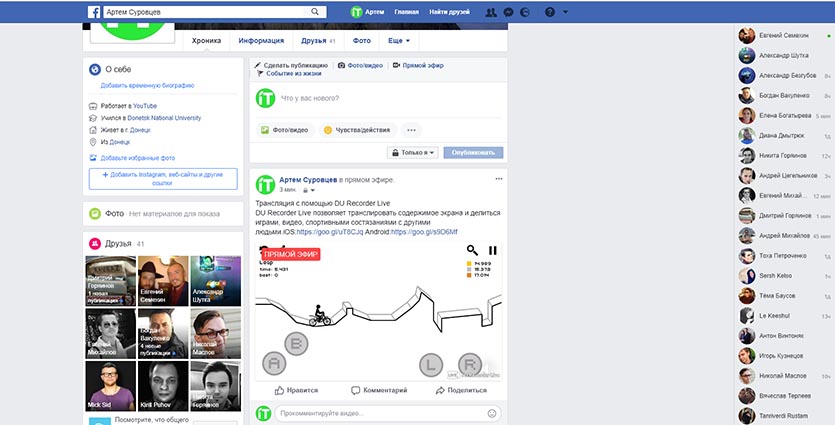Image resolution: width=835 pixels, height=425 pixels.
Task: Open chat with Tanriverdi Rustam
Action: [x=784, y=415]
